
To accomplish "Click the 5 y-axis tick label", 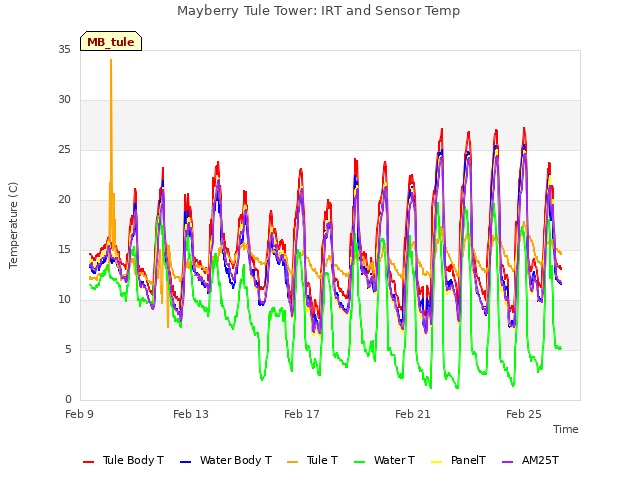I will (68, 350).
